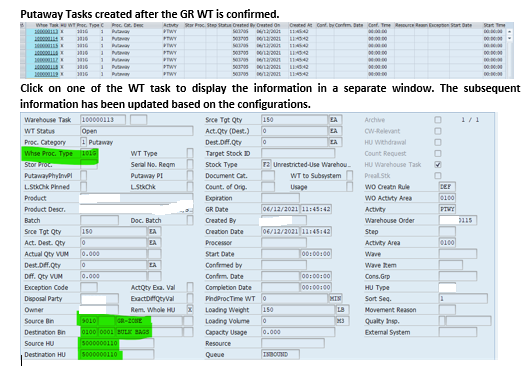Click the Expiration field
This screenshot has height=366, width=526.
click(x=280, y=198)
